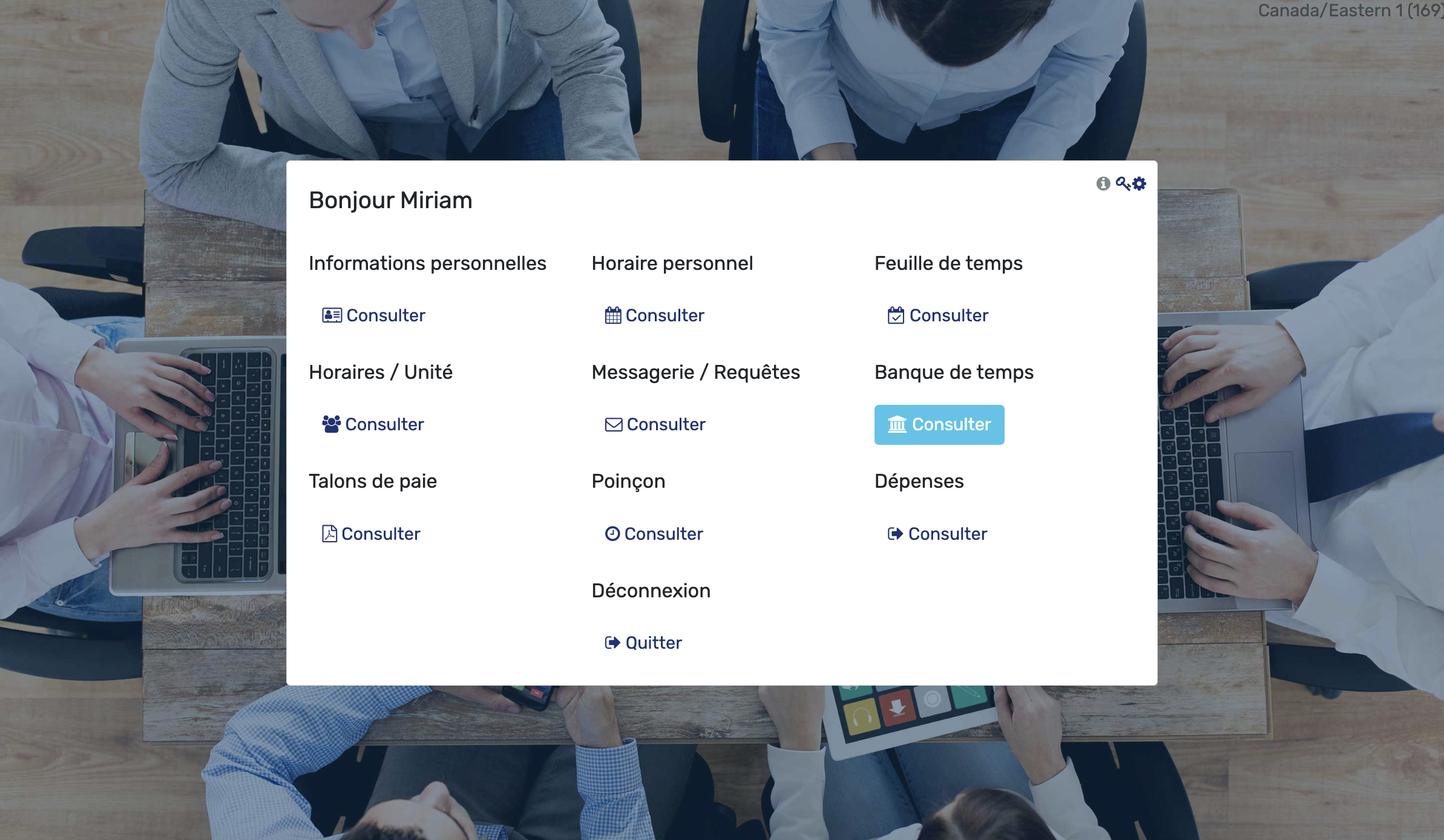1444x840 pixels.
Task: Open the gear settings icon
Action: click(x=1140, y=183)
